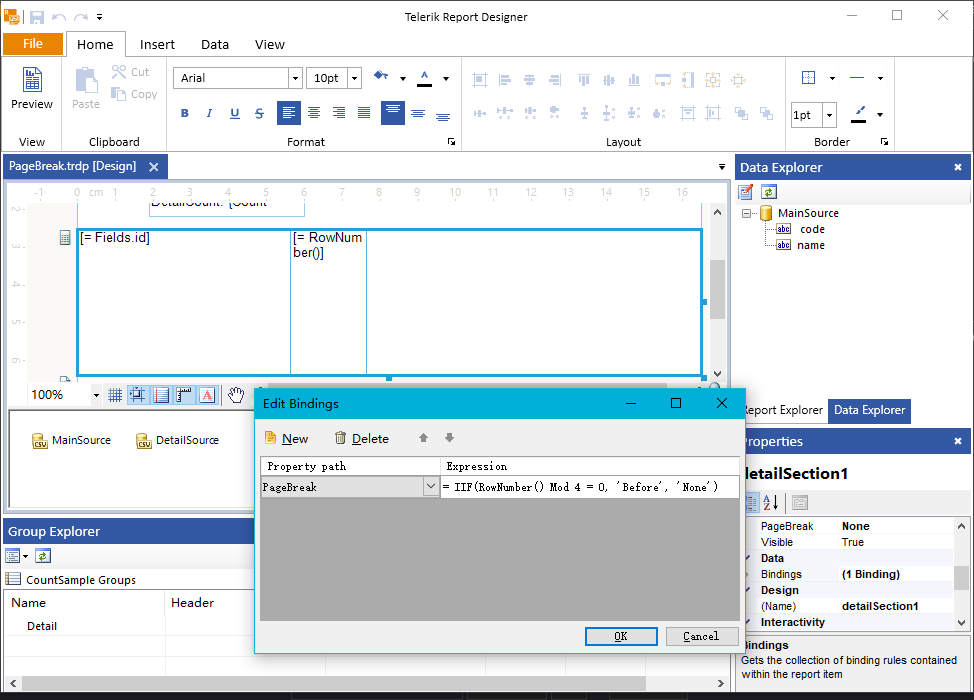This screenshot has height=700, width=974.
Task: Toggle Bold formatting
Action: 184,113
